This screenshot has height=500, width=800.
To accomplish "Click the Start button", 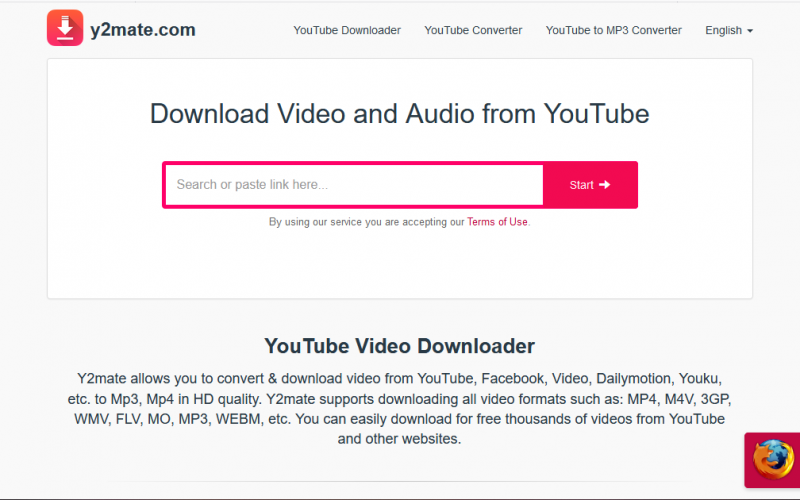I will 590,185.
